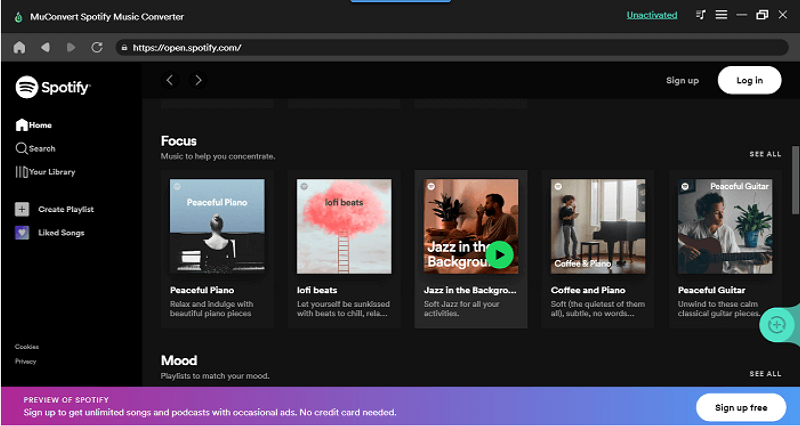Click Coffee and Piano title text
800x426 pixels.
588,290
